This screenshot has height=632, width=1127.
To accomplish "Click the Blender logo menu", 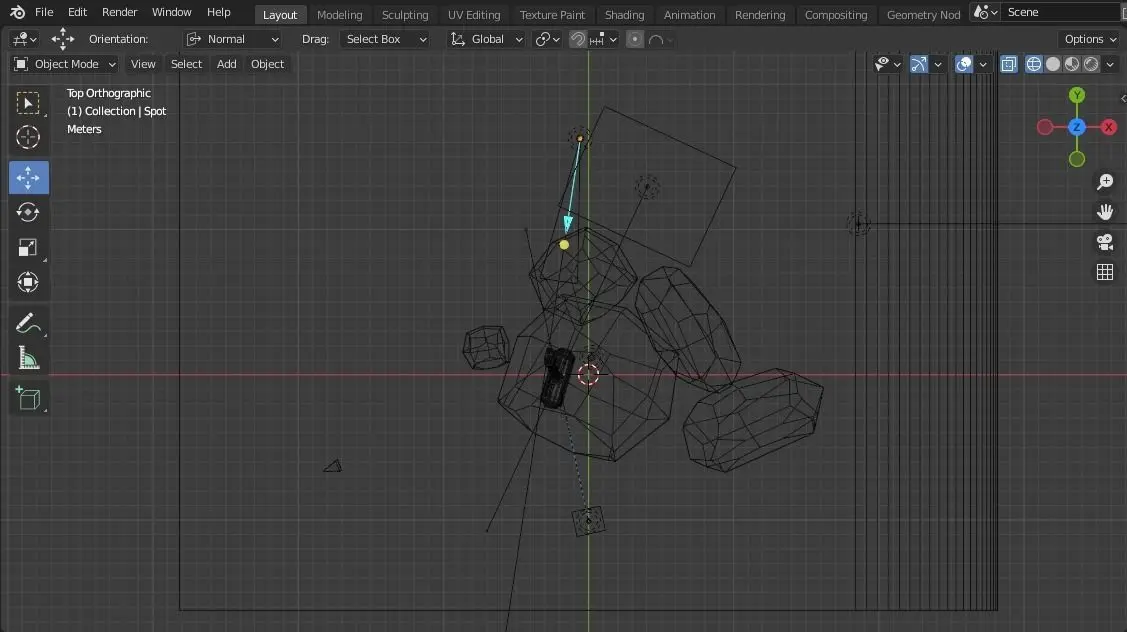I will pyautogui.click(x=17, y=12).
